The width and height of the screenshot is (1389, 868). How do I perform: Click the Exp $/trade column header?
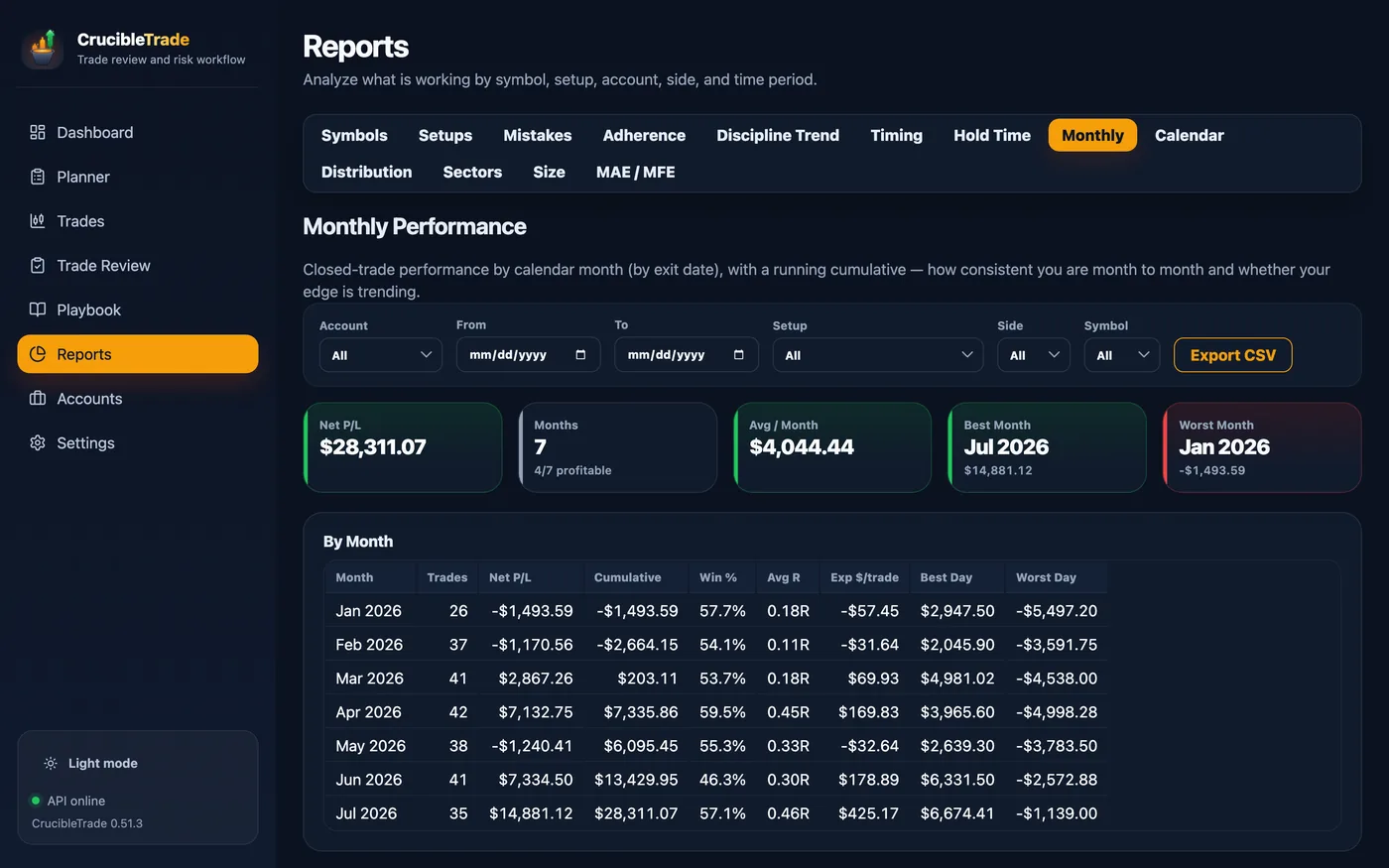(864, 577)
